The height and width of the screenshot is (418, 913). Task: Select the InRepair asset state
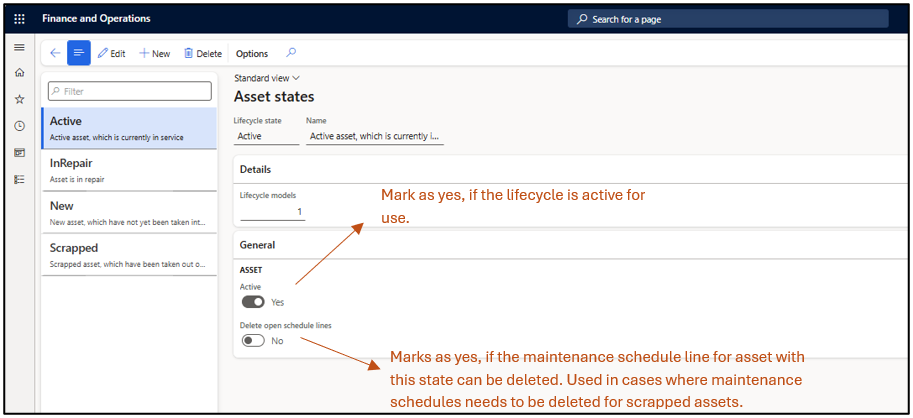pyautogui.click(x=129, y=171)
